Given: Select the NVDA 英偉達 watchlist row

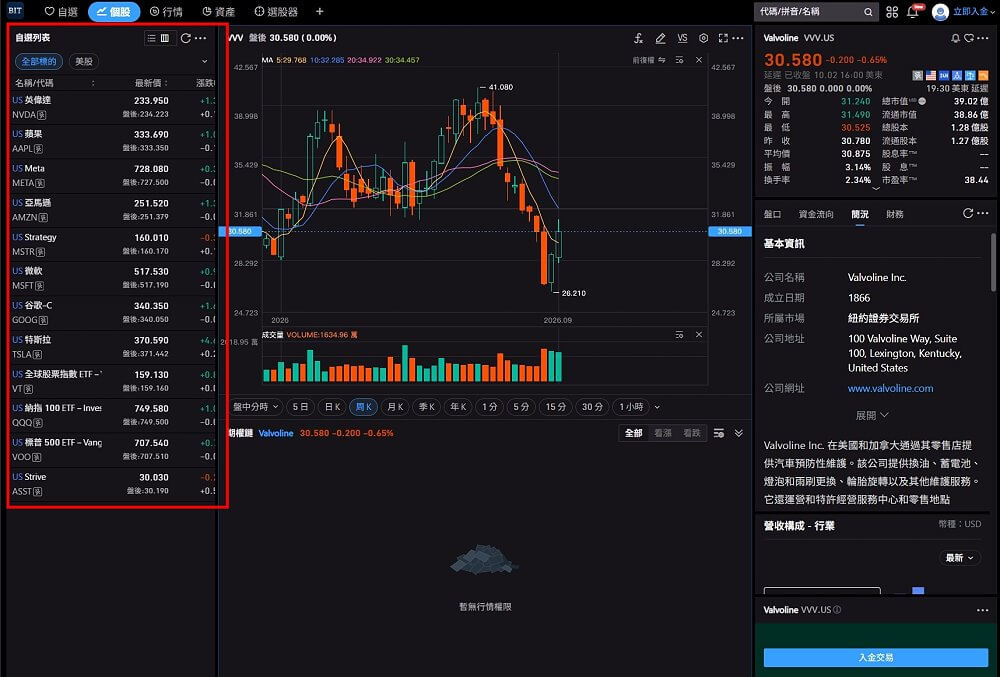Looking at the screenshot, I should [114, 108].
